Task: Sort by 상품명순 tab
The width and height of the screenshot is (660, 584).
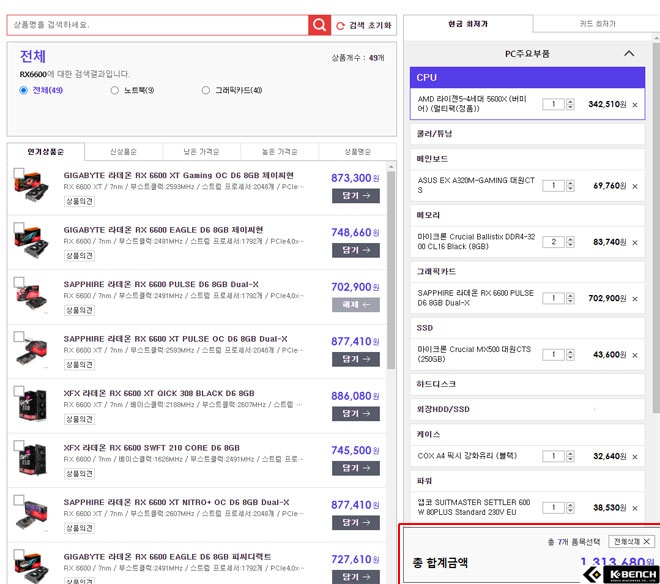Action: [x=357, y=152]
